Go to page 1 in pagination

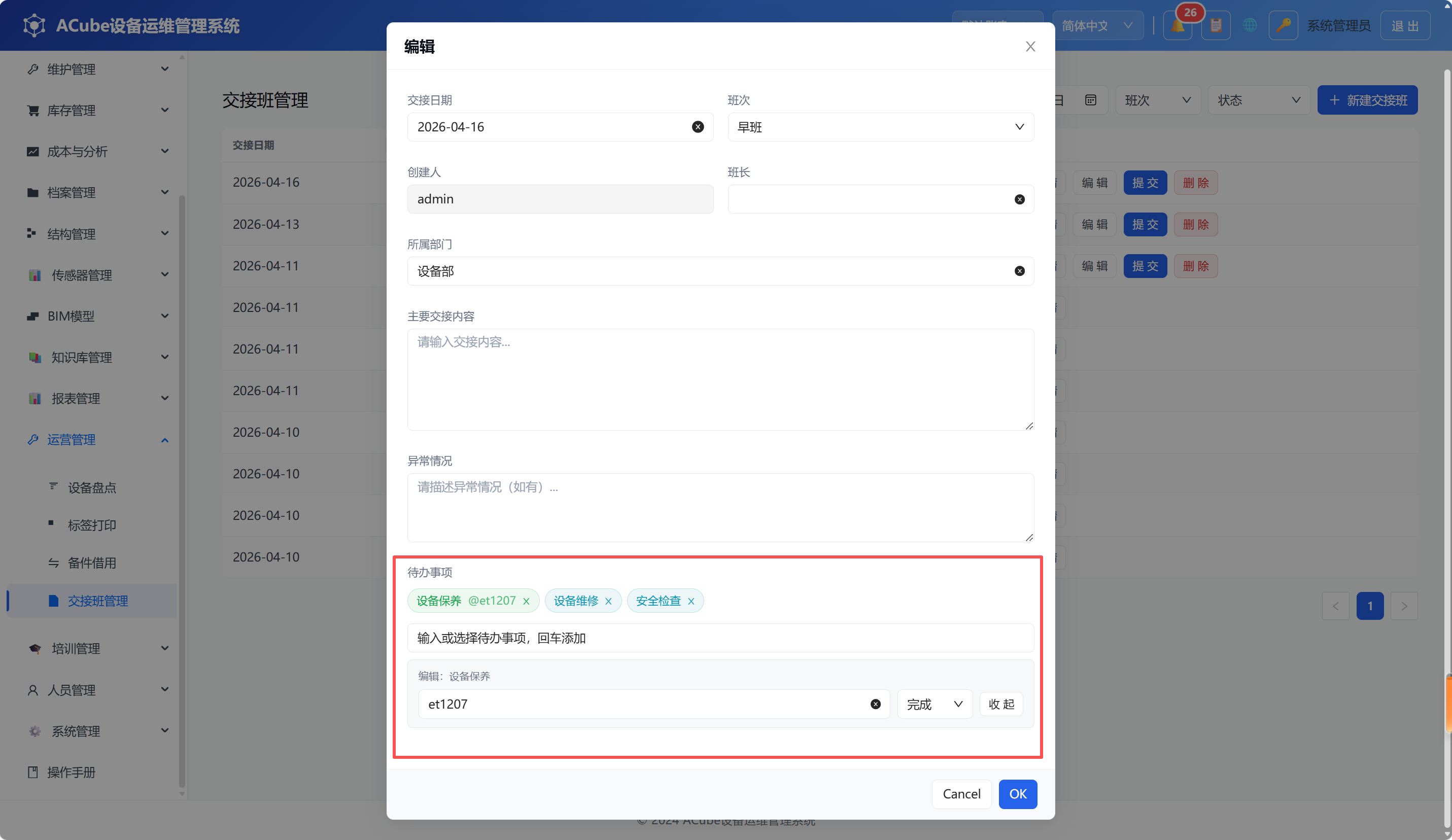click(x=1370, y=606)
